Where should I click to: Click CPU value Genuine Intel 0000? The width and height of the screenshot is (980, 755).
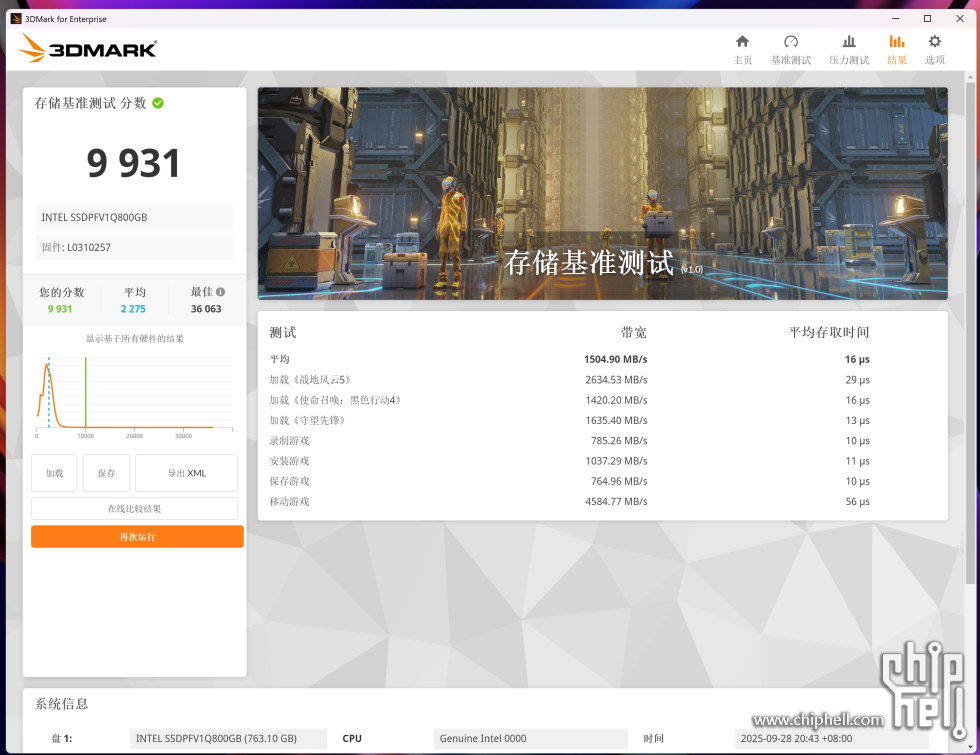click(531, 738)
